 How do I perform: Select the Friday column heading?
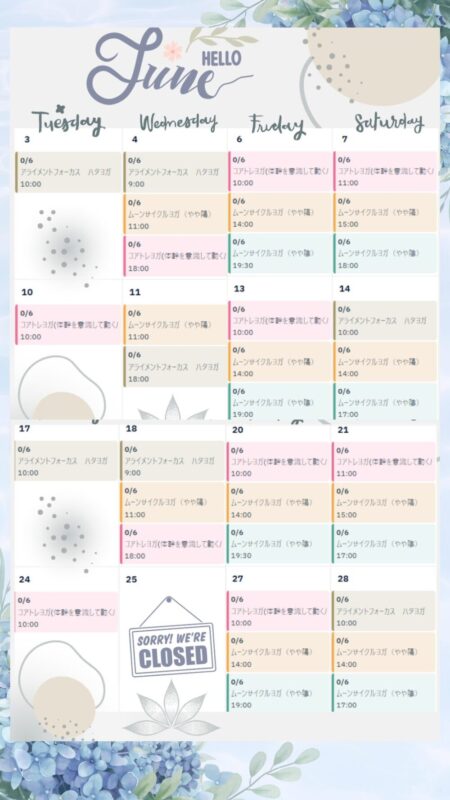[277, 126]
